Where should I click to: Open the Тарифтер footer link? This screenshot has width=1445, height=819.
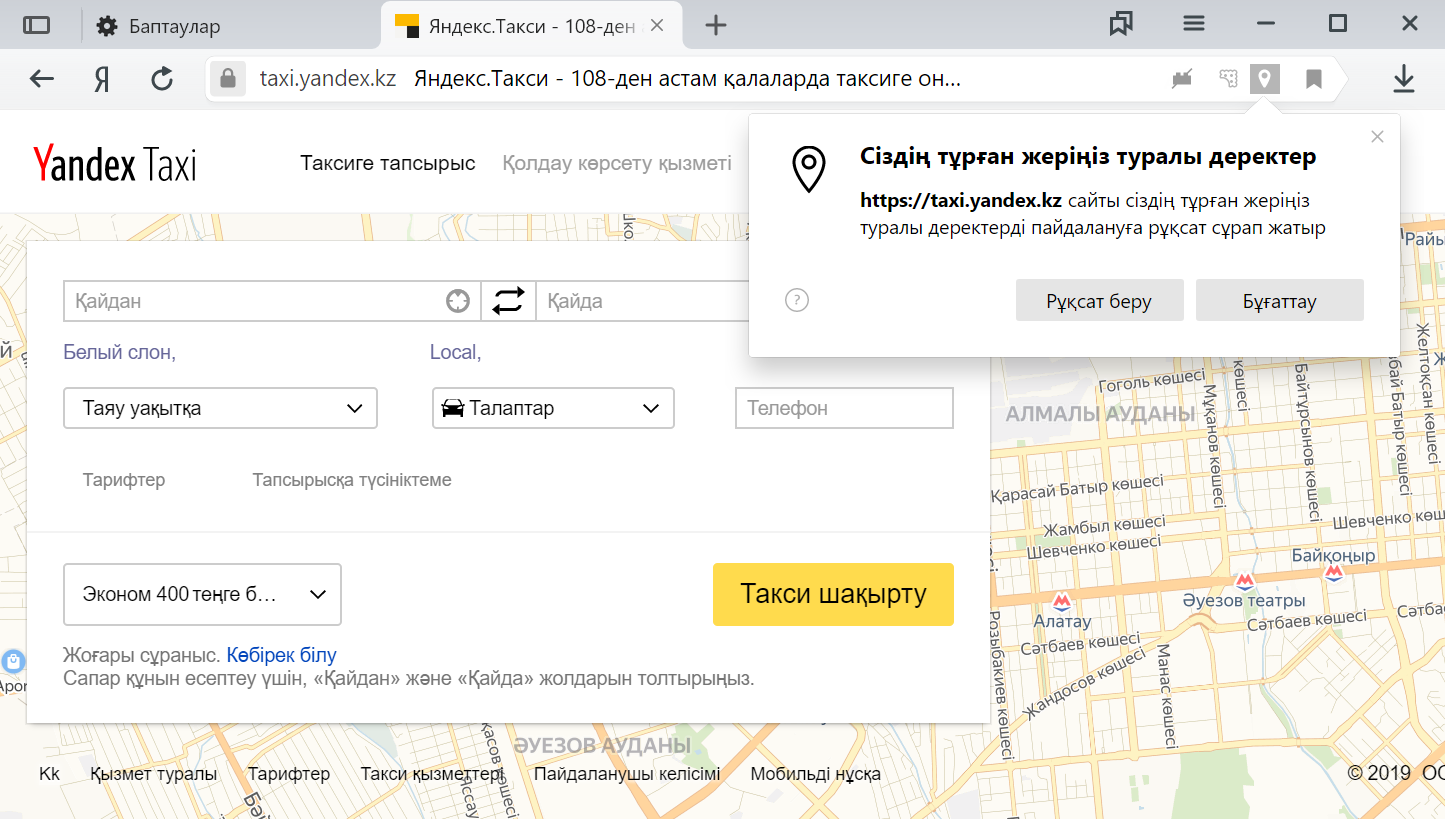coord(289,774)
